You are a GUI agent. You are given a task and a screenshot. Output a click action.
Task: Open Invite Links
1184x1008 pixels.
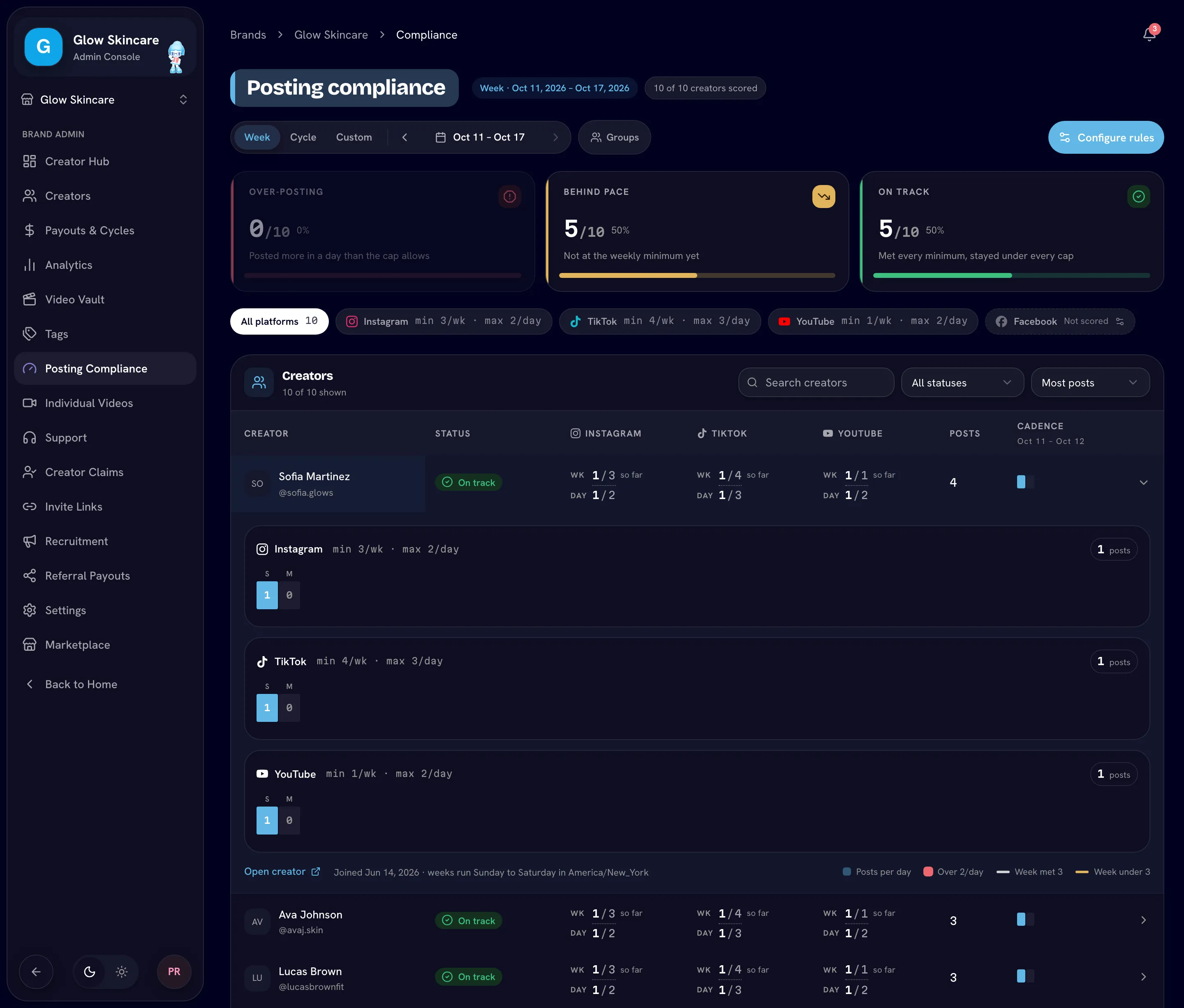105,506
